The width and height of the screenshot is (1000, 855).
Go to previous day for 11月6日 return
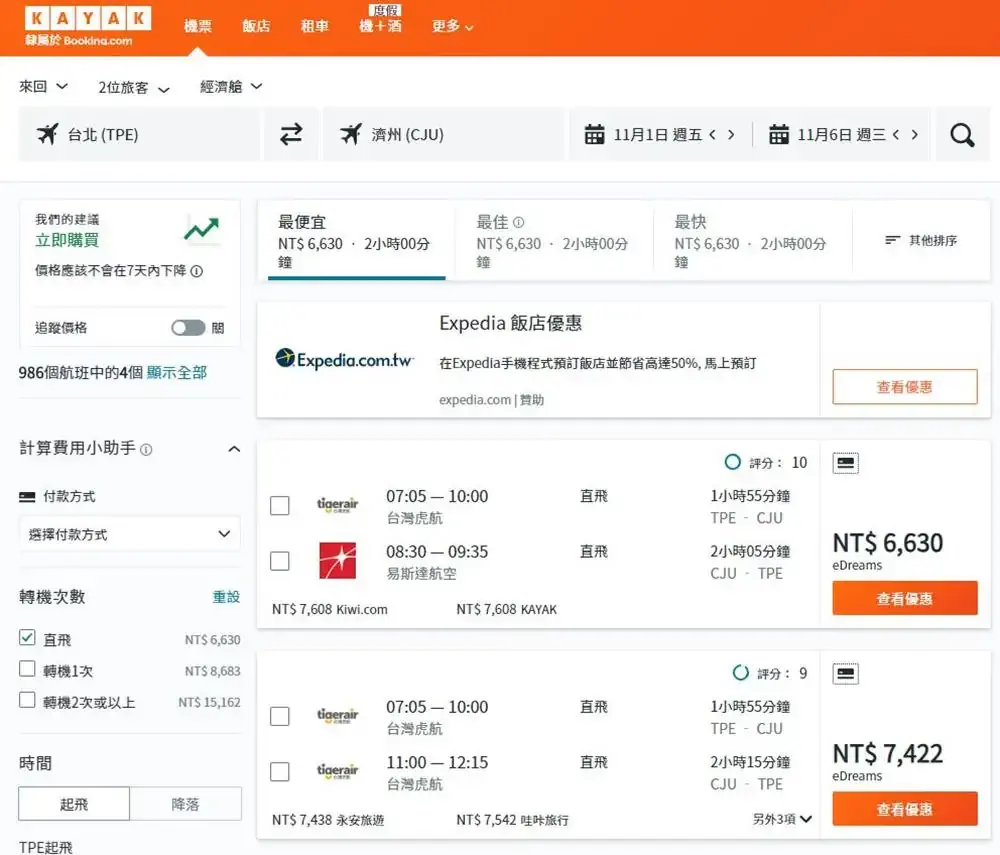[896, 135]
